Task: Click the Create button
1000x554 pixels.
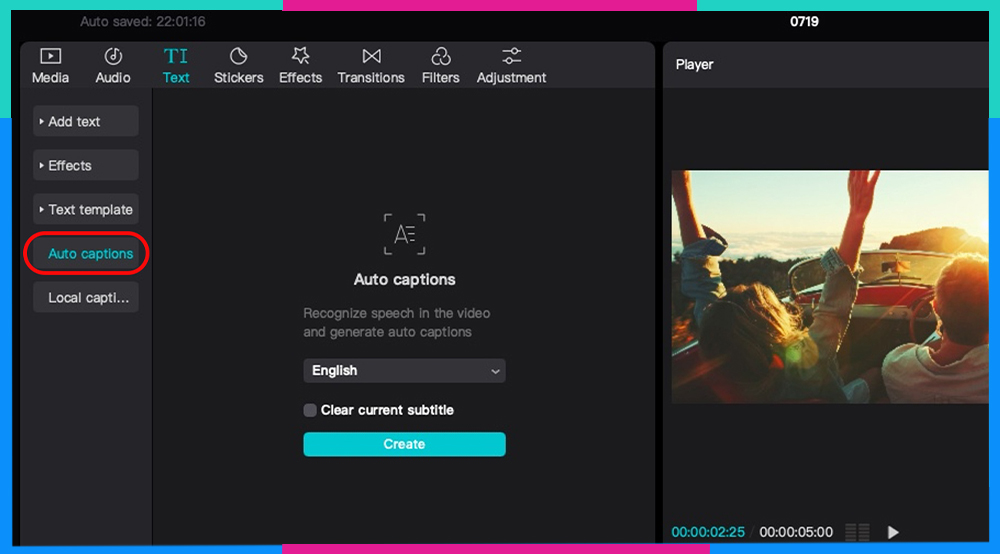Action: tap(404, 444)
